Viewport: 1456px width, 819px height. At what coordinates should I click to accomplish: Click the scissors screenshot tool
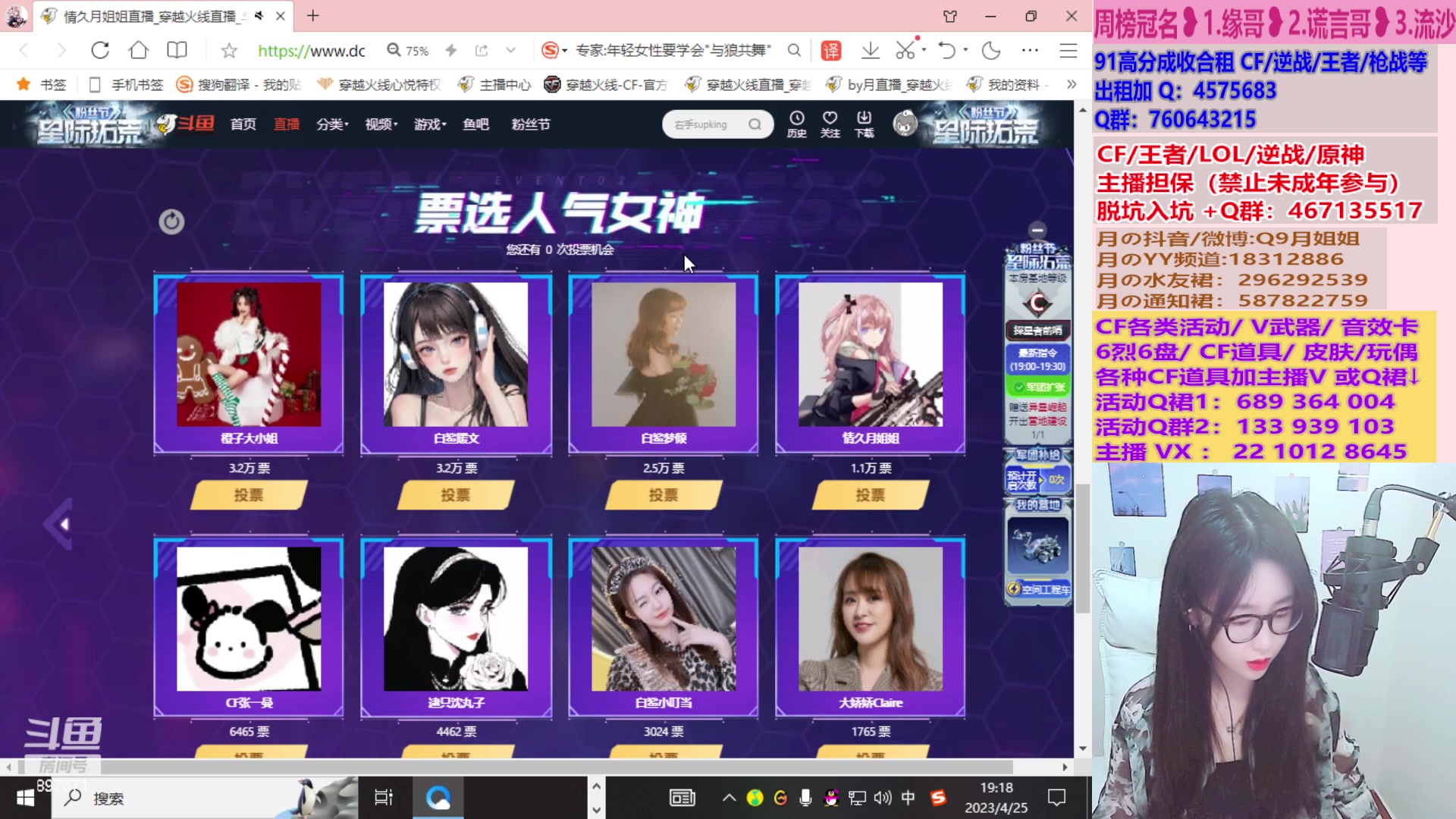(x=905, y=51)
